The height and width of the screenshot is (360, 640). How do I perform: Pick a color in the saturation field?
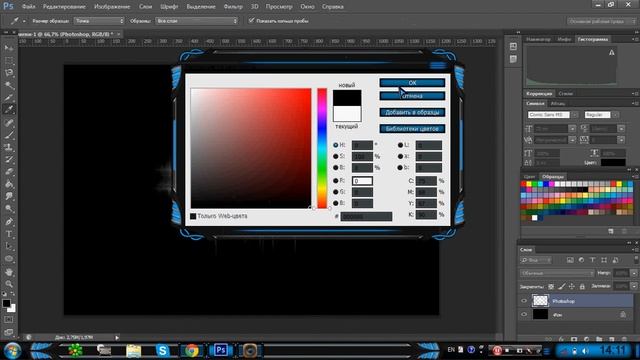(x=251, y=148)
